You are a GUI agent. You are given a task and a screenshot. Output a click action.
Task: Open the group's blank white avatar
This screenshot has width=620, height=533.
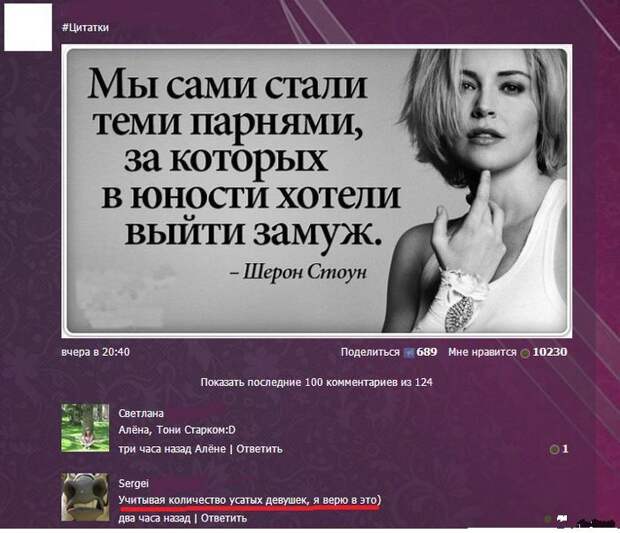[28, 27]
